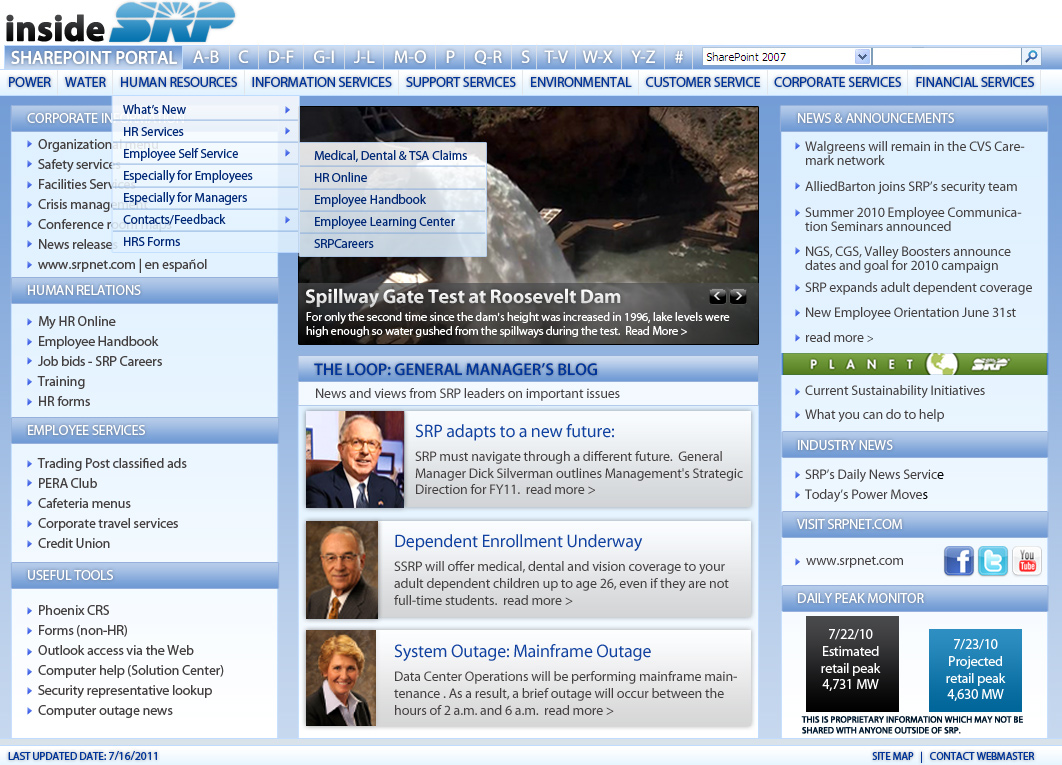
Task: Go to previous slide arrow on dam banner
Action: pos(717,296)
